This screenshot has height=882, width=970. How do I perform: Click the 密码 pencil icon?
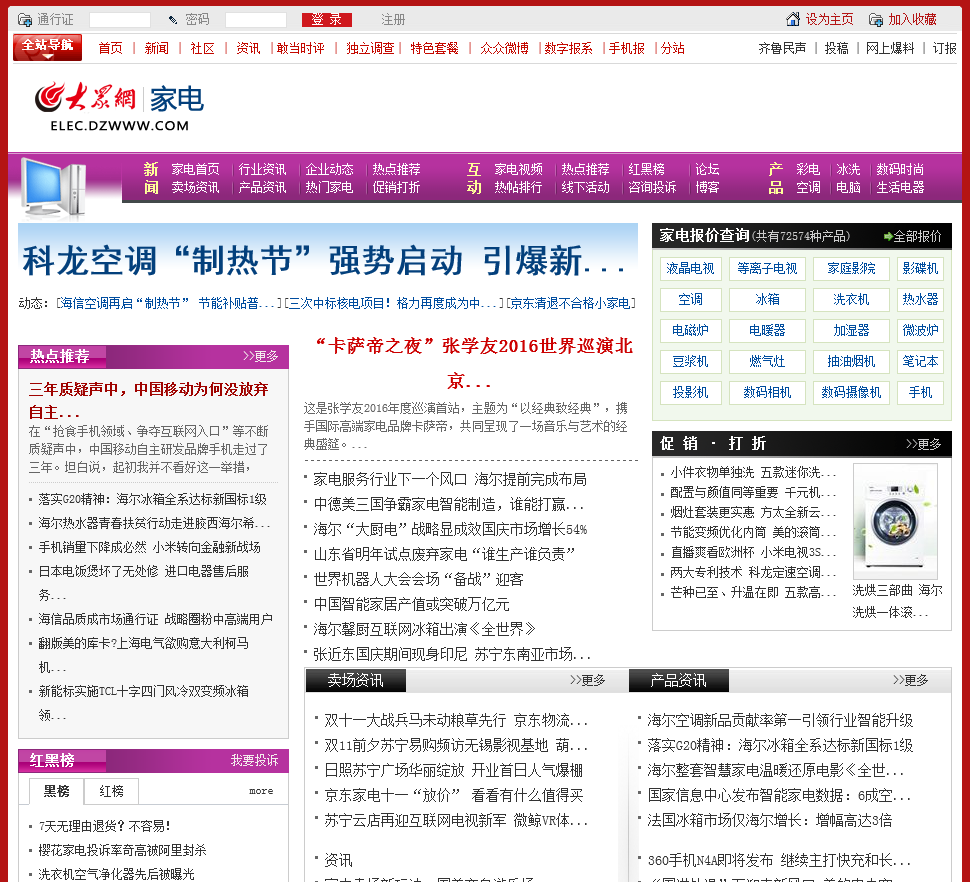coord(173,20)
